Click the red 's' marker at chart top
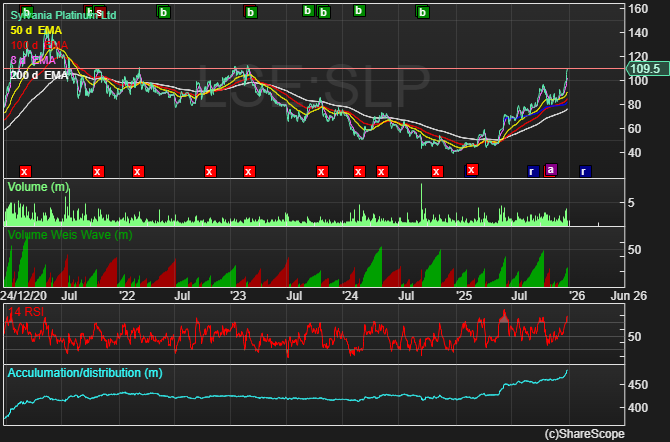This screenshot has width=670, height=442. tap(100, 13)
